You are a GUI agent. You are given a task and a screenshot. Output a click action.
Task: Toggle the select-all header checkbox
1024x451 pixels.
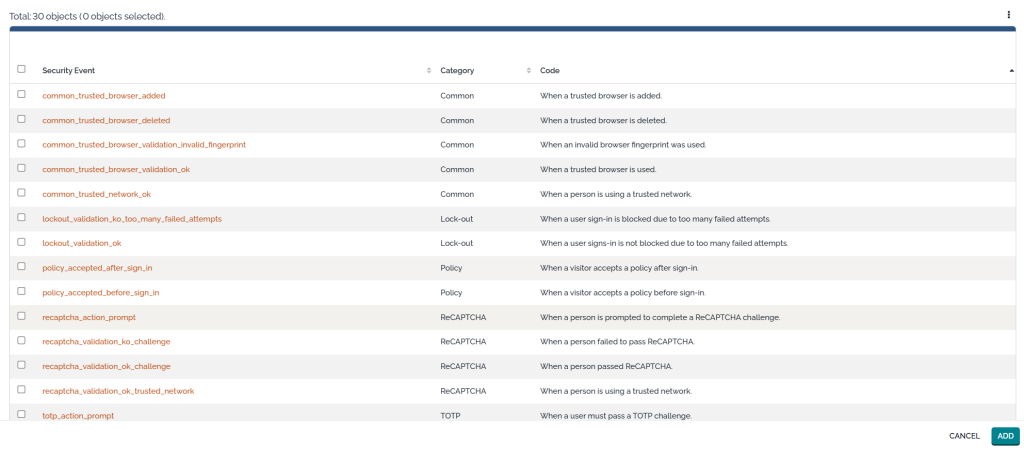click(21, 70)
